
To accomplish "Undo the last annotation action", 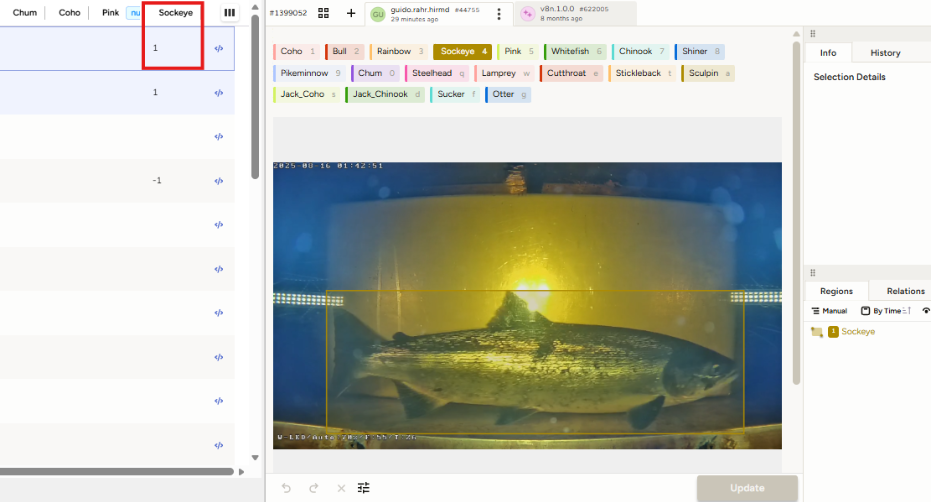I will 286,488.
